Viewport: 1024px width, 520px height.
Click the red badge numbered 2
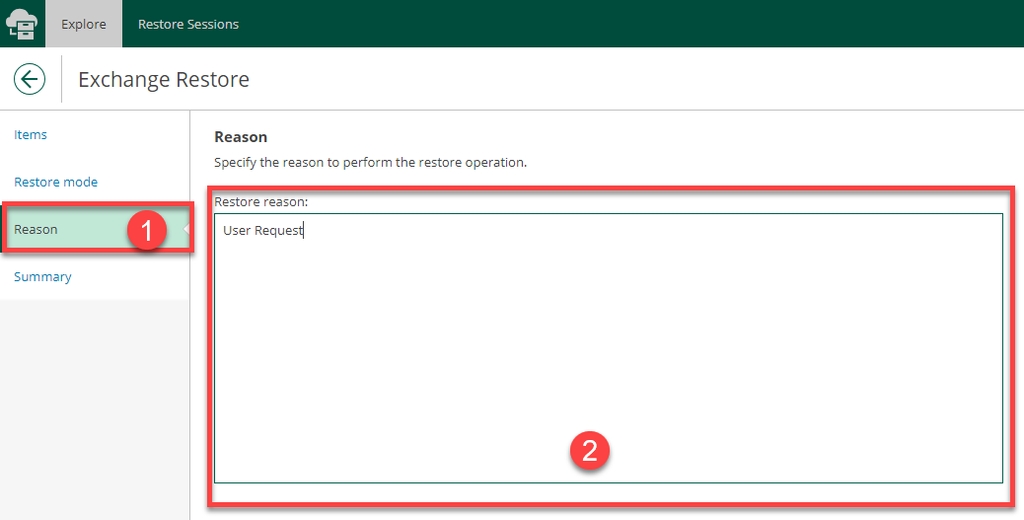coord(589,451)
